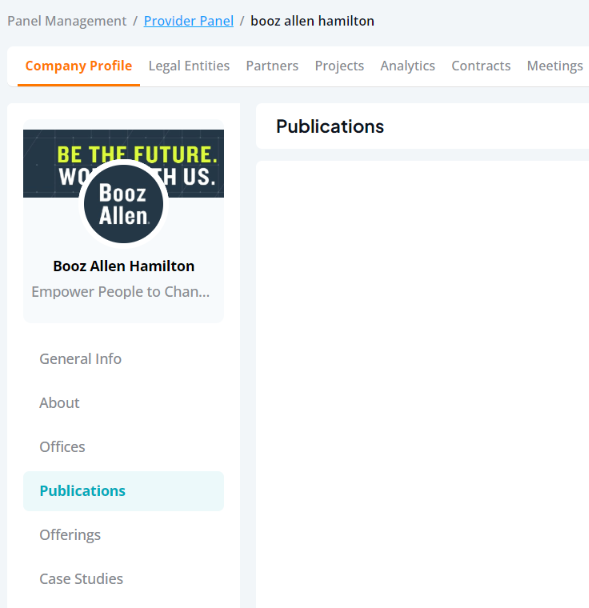
Task: Click the booz allen hamilton breadcrumb text
Action: tap(312, 21)
